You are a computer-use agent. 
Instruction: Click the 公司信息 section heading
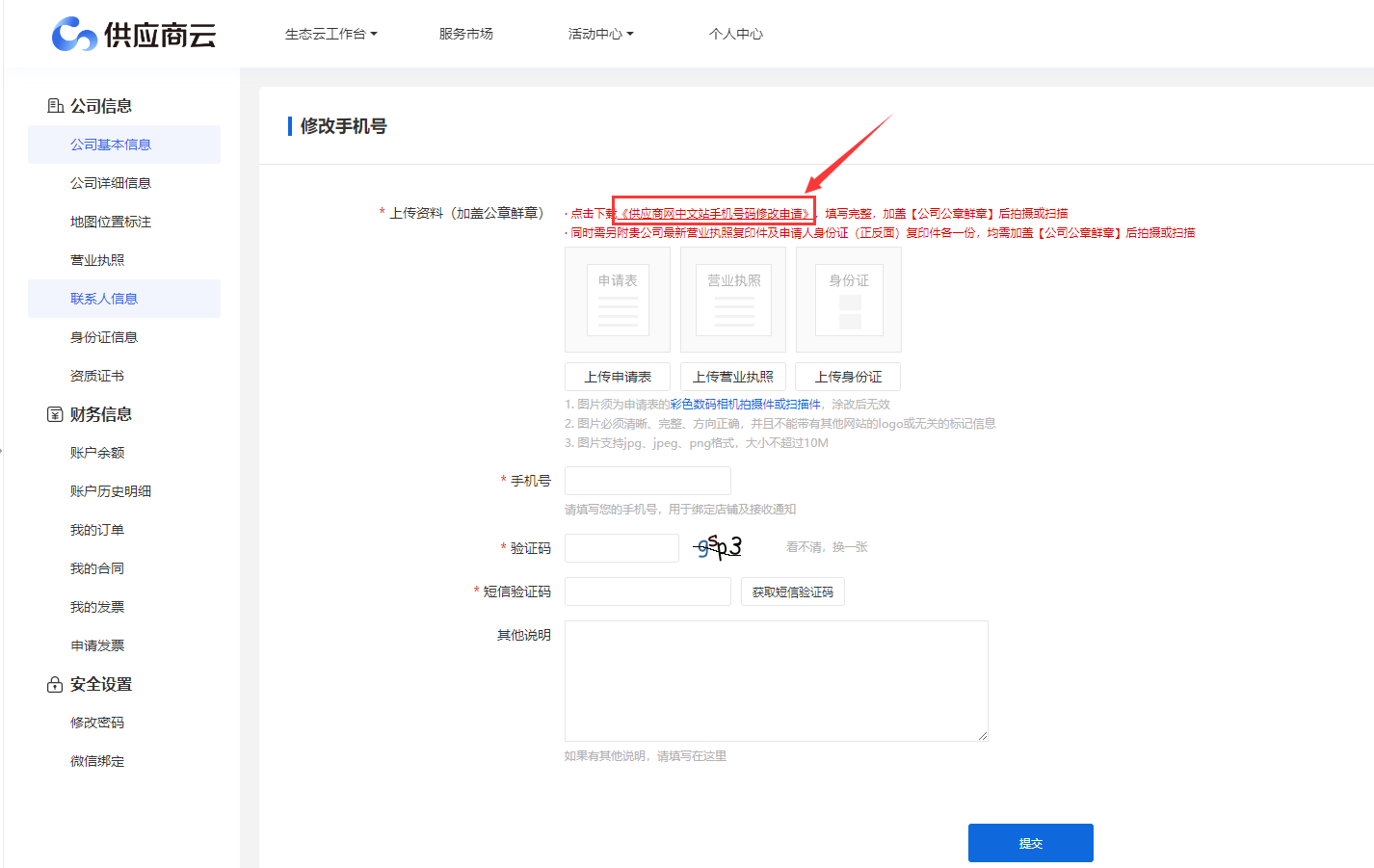point(101,106)
